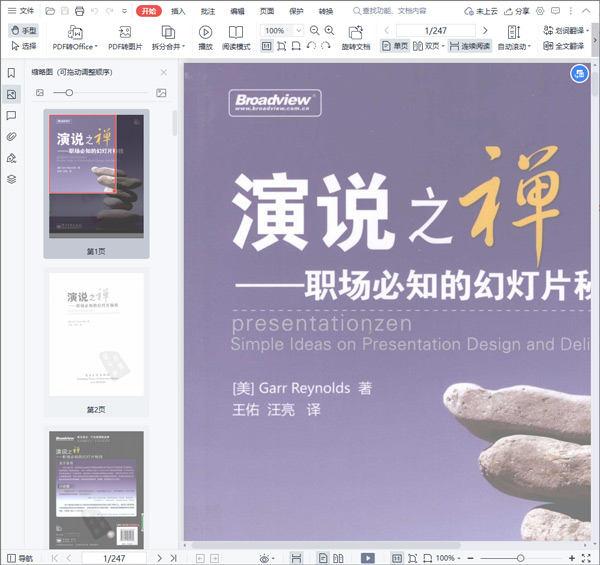This screenshot has width=600, height=565.
Task: Switch to the 开始 tab
Action: coord(149,11)
